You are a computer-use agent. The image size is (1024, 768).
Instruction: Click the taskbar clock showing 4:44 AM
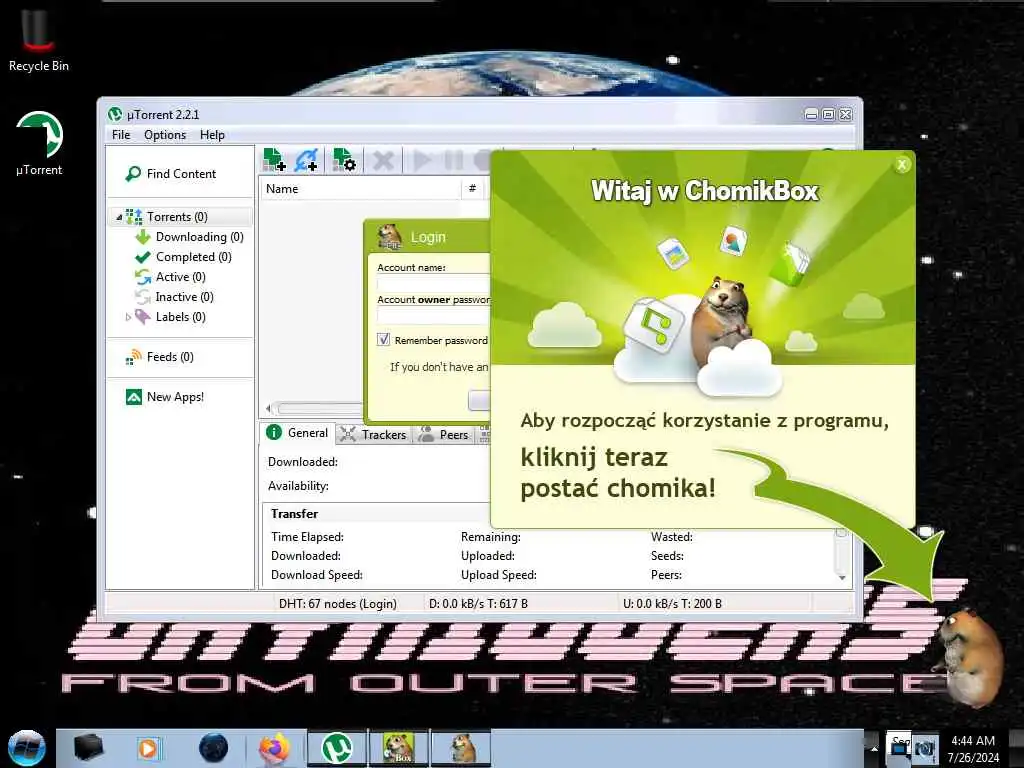(973, 748)
